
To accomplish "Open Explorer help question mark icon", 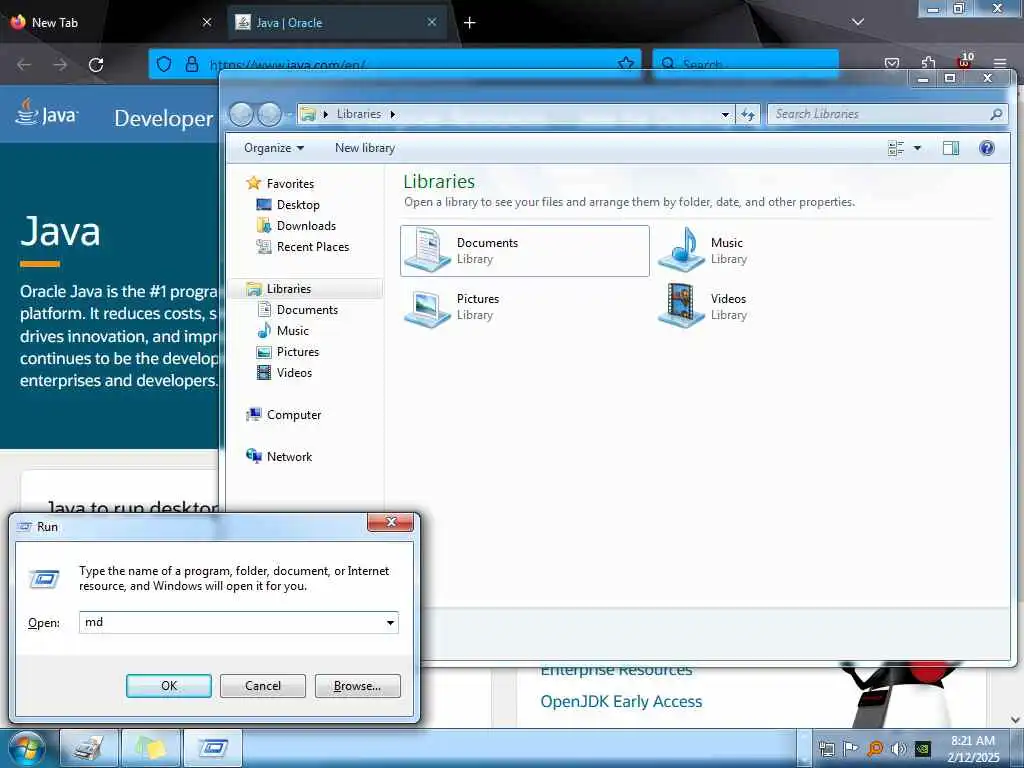I will tap(987, 148).
